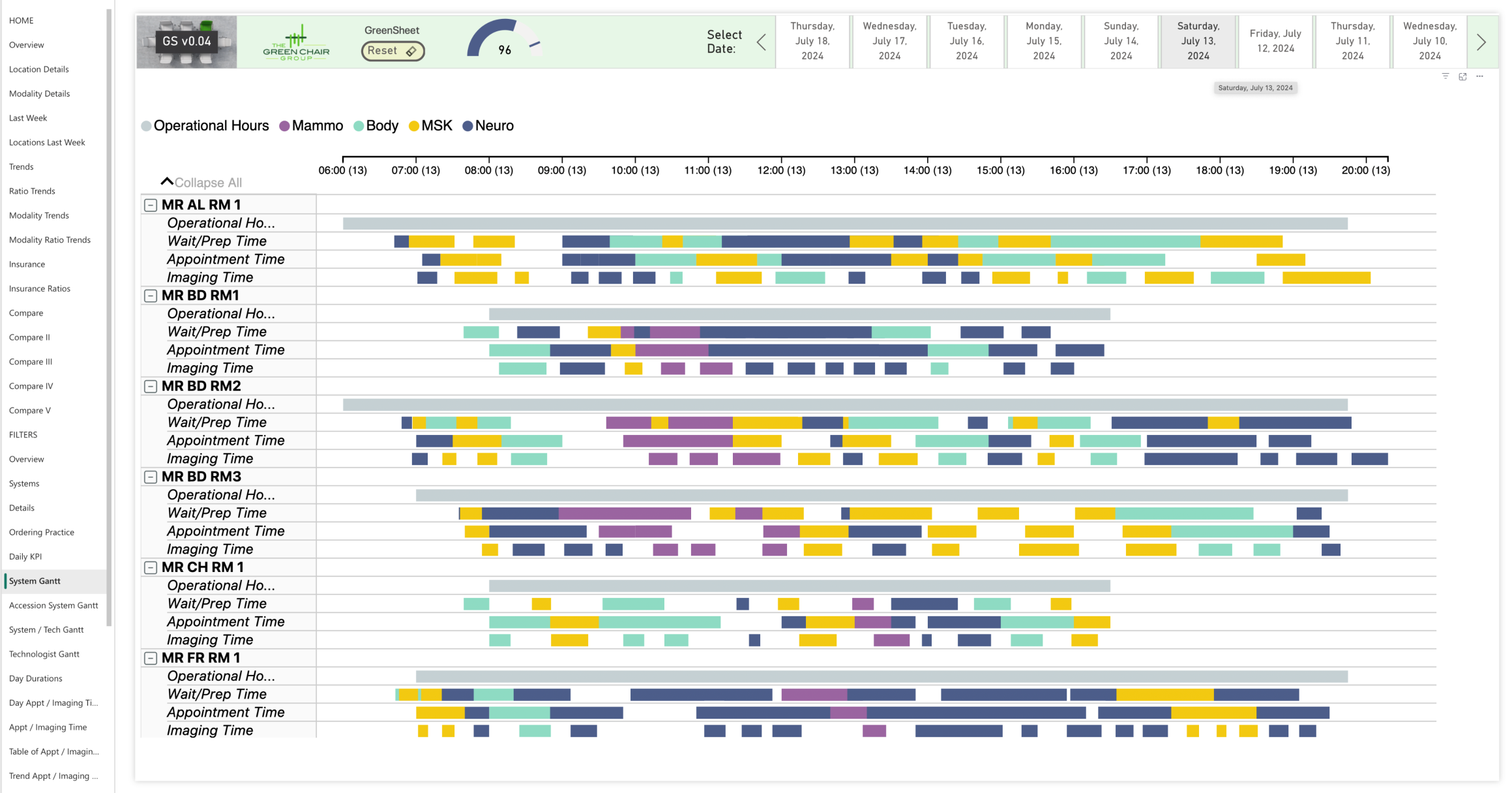Toggle the Neuro legend item
Screen dimensions: 1512x793
(488, 126)
